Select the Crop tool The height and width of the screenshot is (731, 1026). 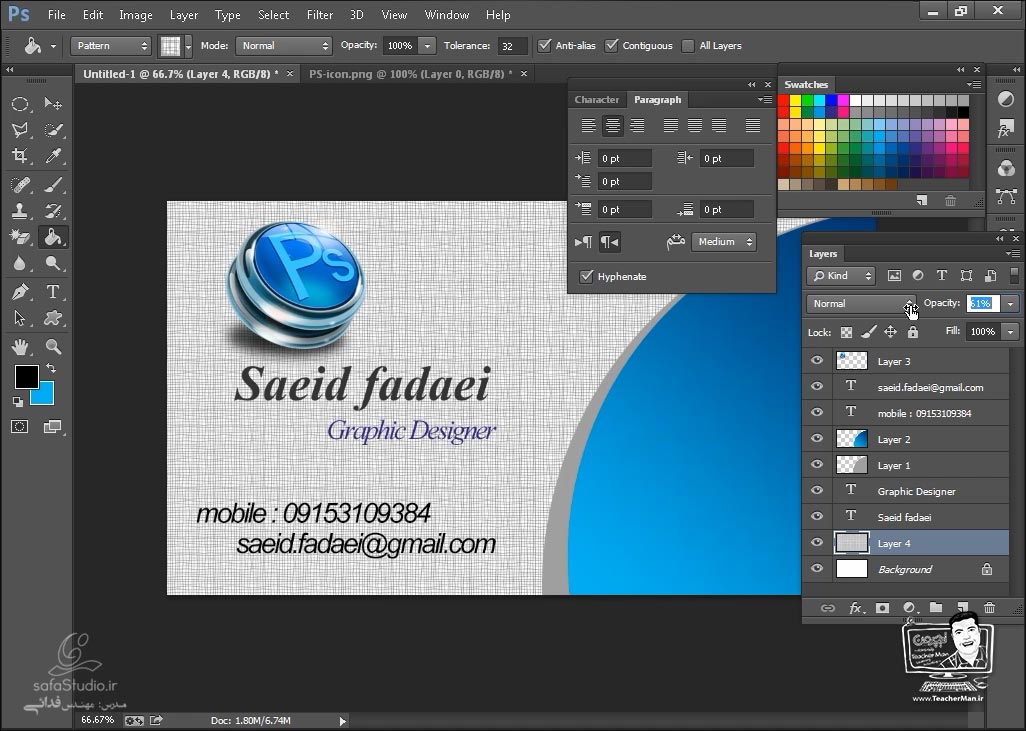[x=20, y=156]
